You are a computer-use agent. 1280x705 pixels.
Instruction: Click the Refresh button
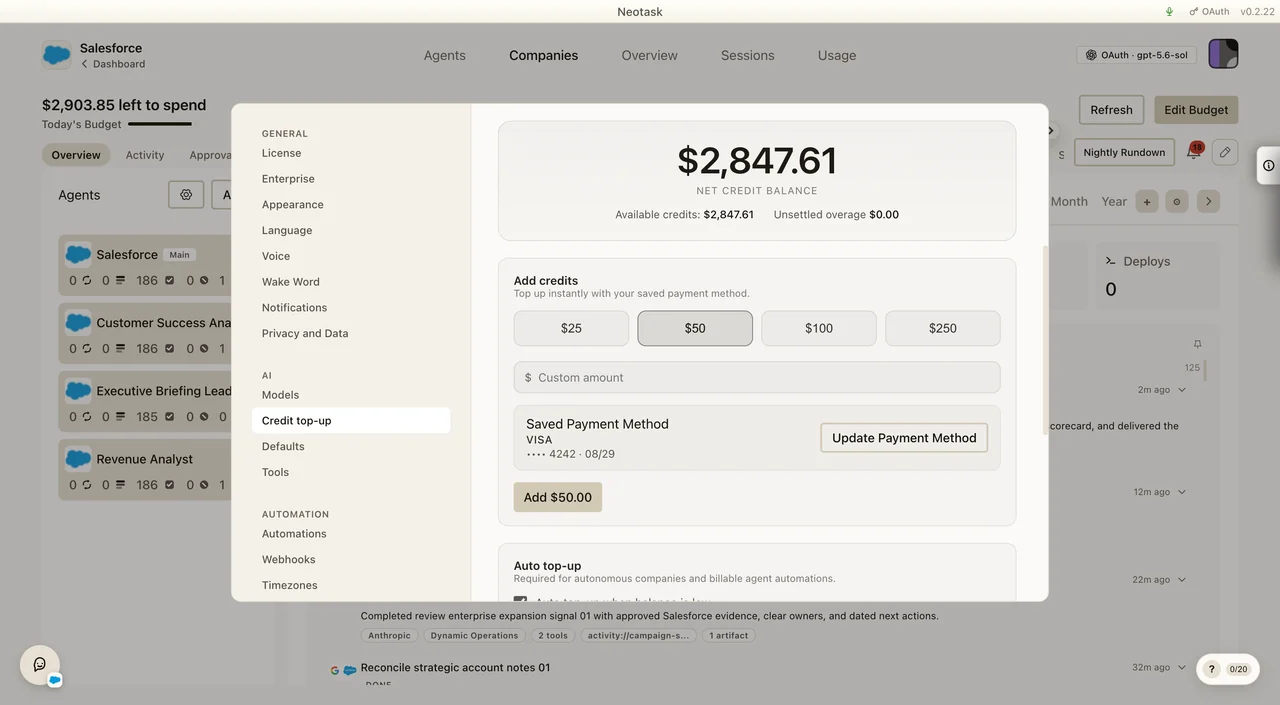(1111, 110)
